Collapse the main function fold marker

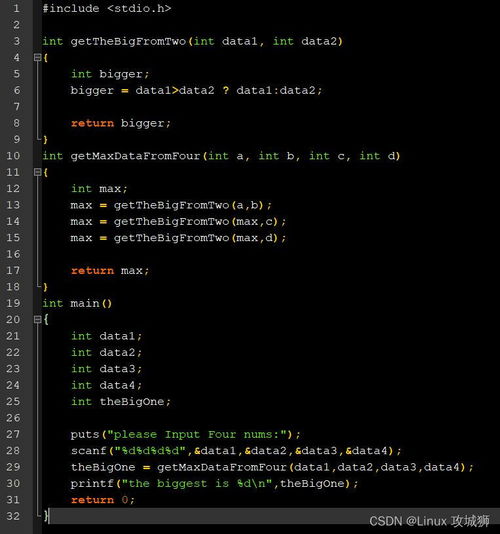tap(37, 319)
